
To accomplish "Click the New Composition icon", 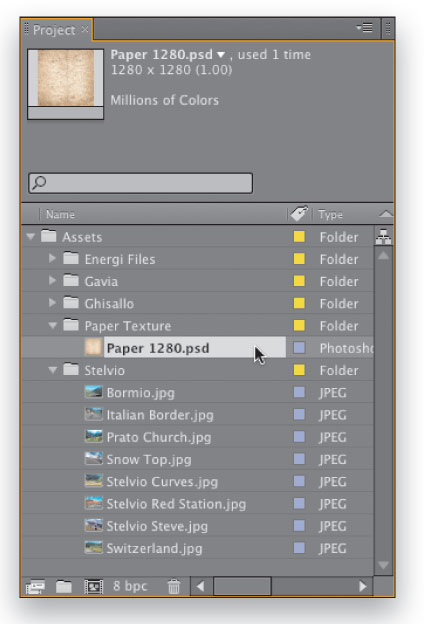I will click(94, 587).
